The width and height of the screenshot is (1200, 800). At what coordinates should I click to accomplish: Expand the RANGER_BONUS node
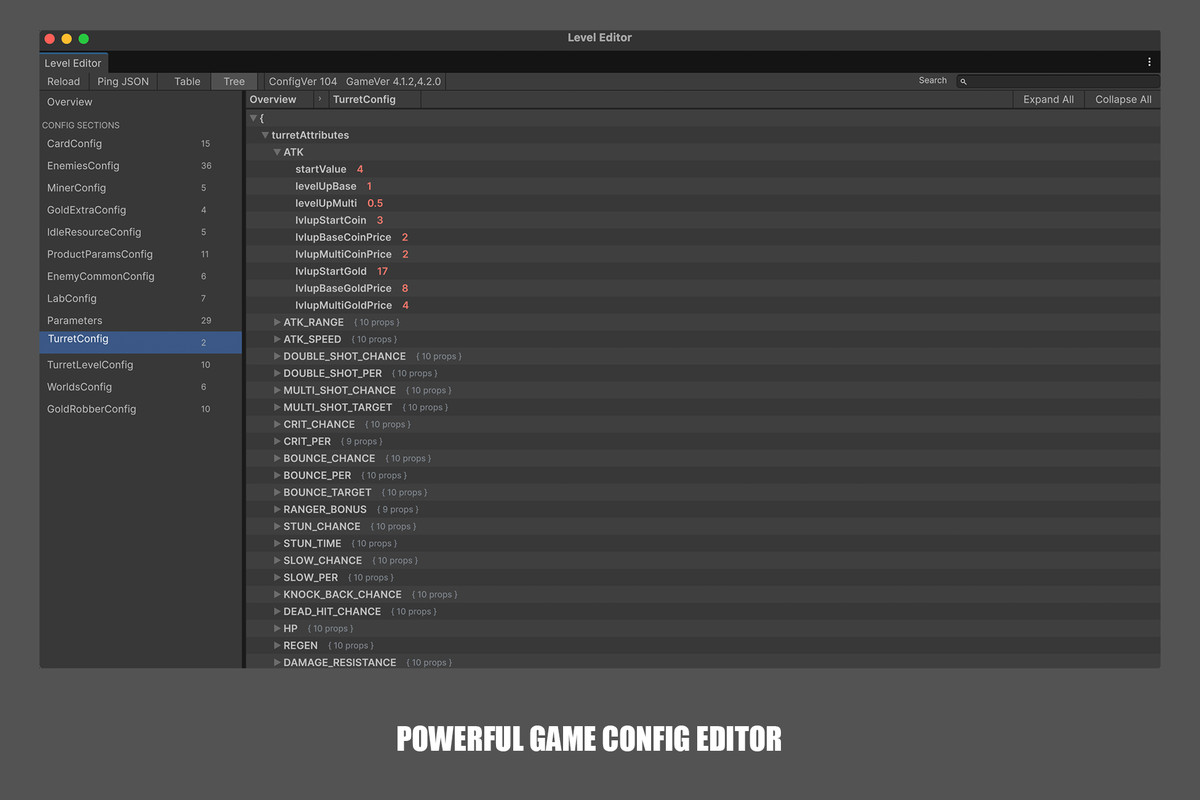(x=278, y=509)
